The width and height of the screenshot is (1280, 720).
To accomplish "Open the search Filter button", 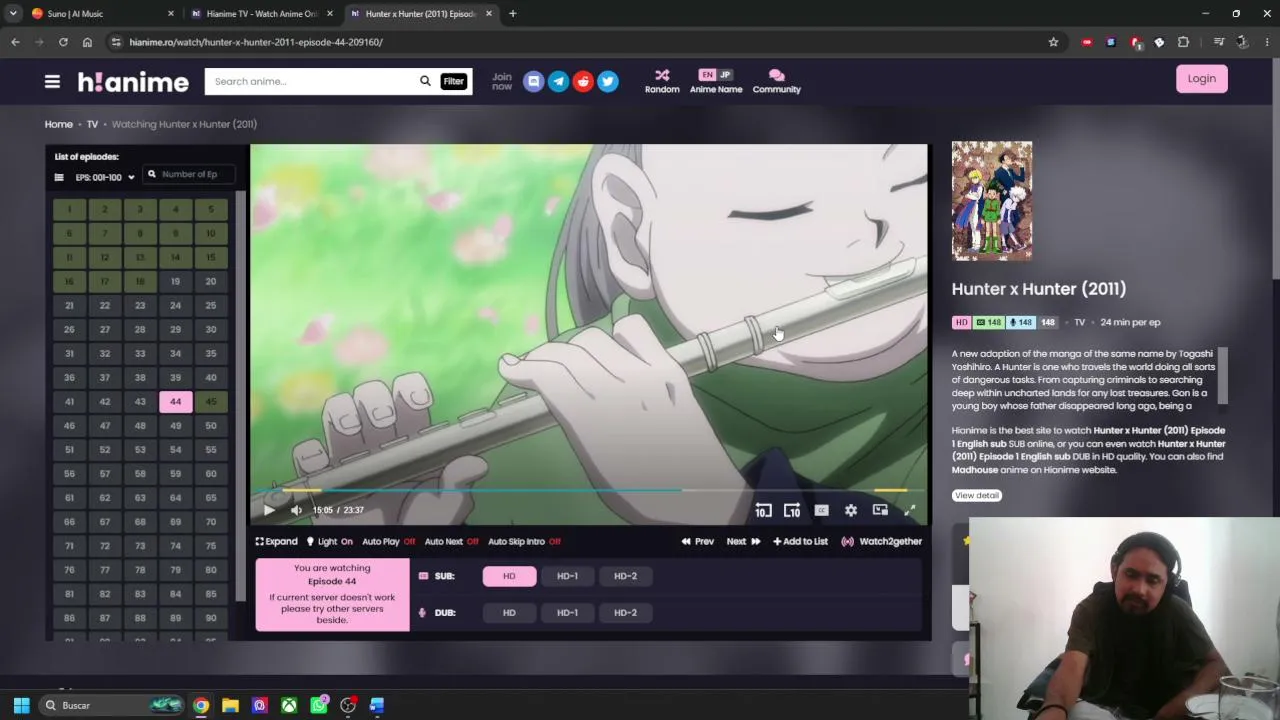I will pos(454,81).
